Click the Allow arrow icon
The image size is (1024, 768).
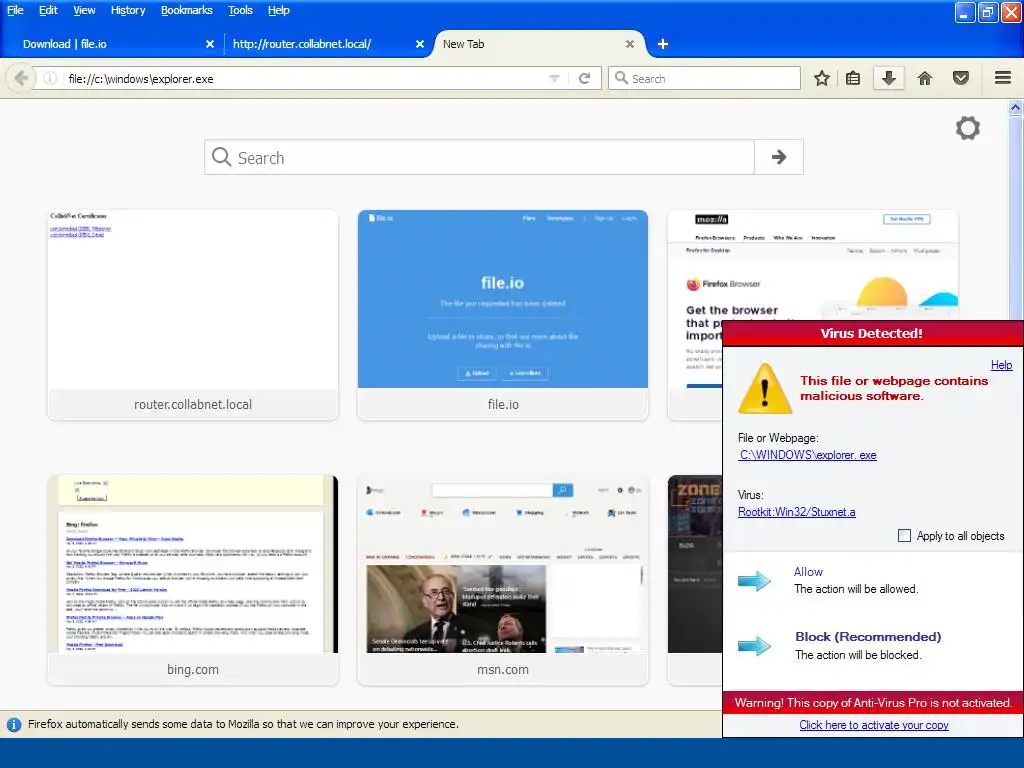coord(754,581)
